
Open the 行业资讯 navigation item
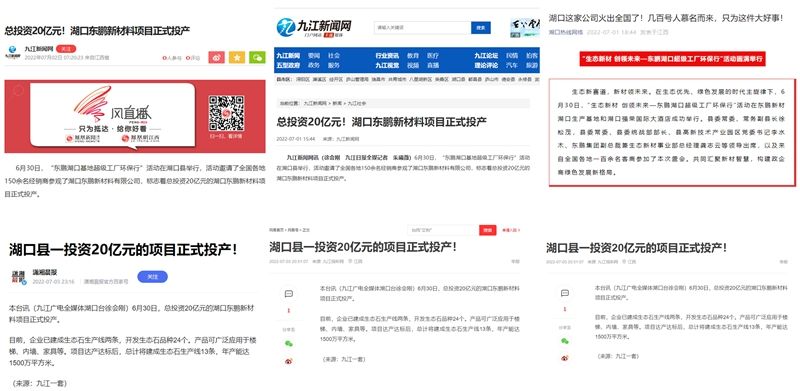(387, 55)
